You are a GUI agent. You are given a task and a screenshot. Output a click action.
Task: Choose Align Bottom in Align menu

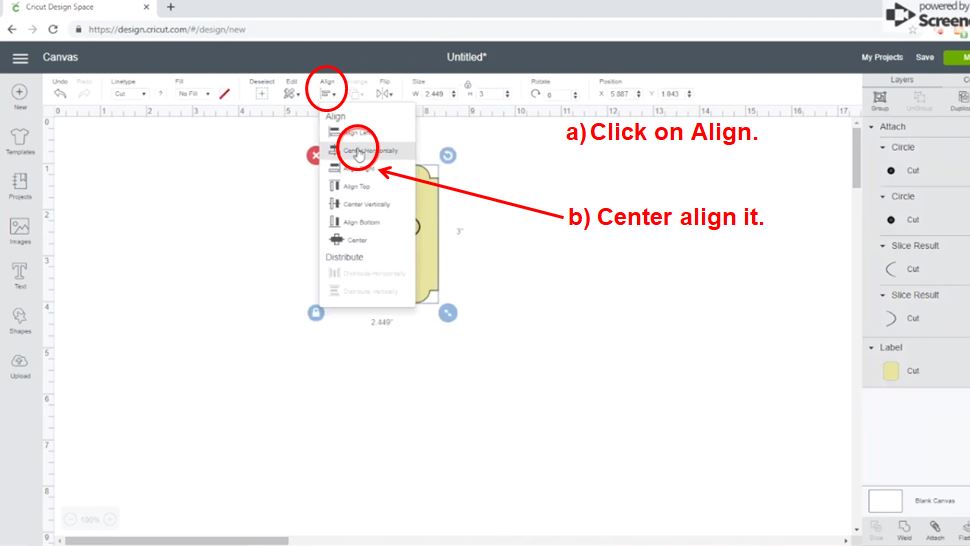tap(367, 222)
